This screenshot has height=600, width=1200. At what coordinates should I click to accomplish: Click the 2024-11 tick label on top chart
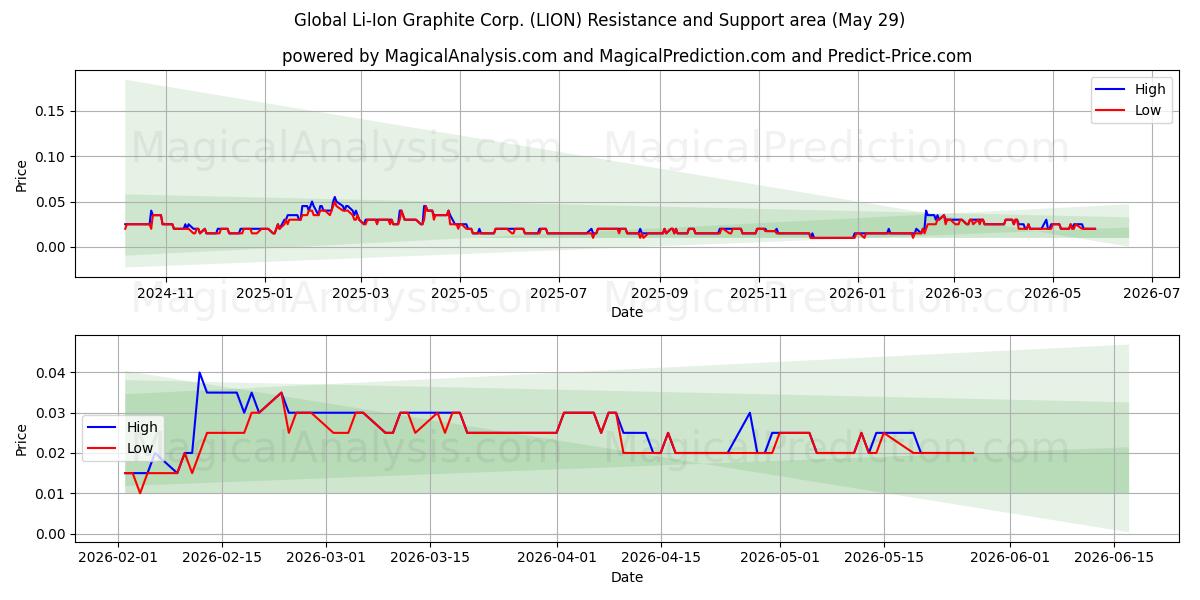pyautogui.click(x=165, y=294)
